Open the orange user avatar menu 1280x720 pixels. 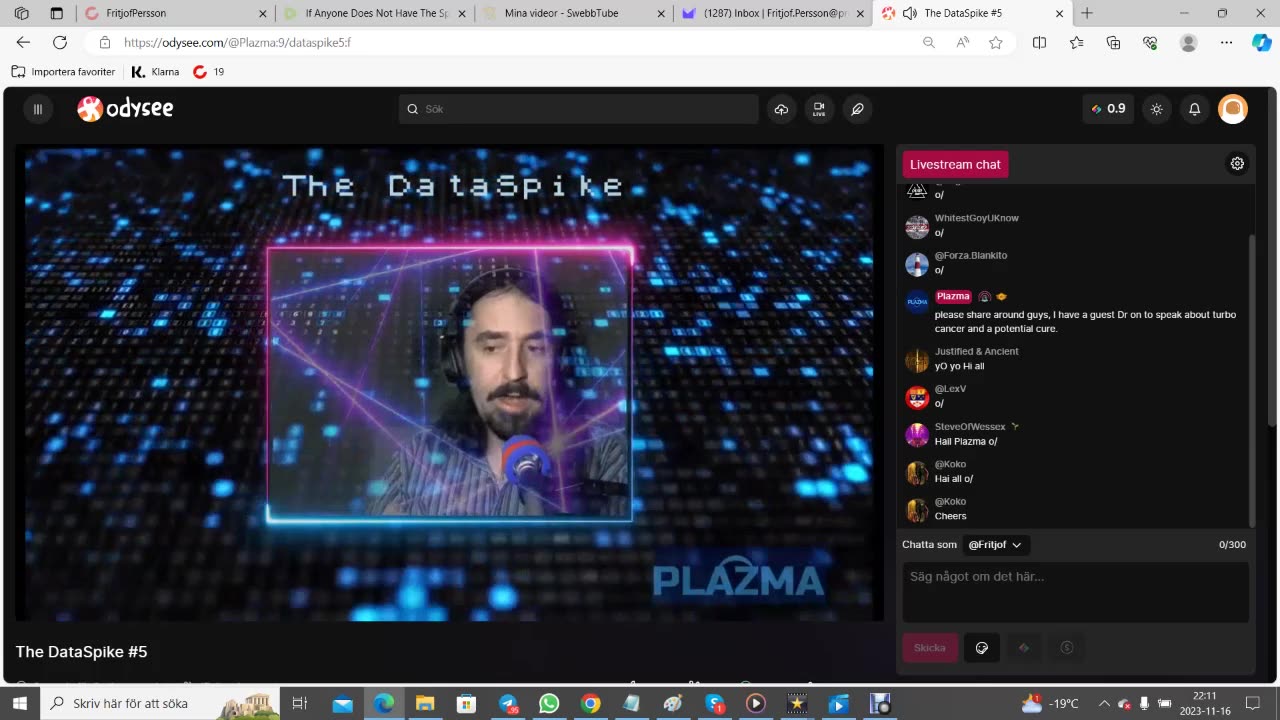coord(1233,109)
